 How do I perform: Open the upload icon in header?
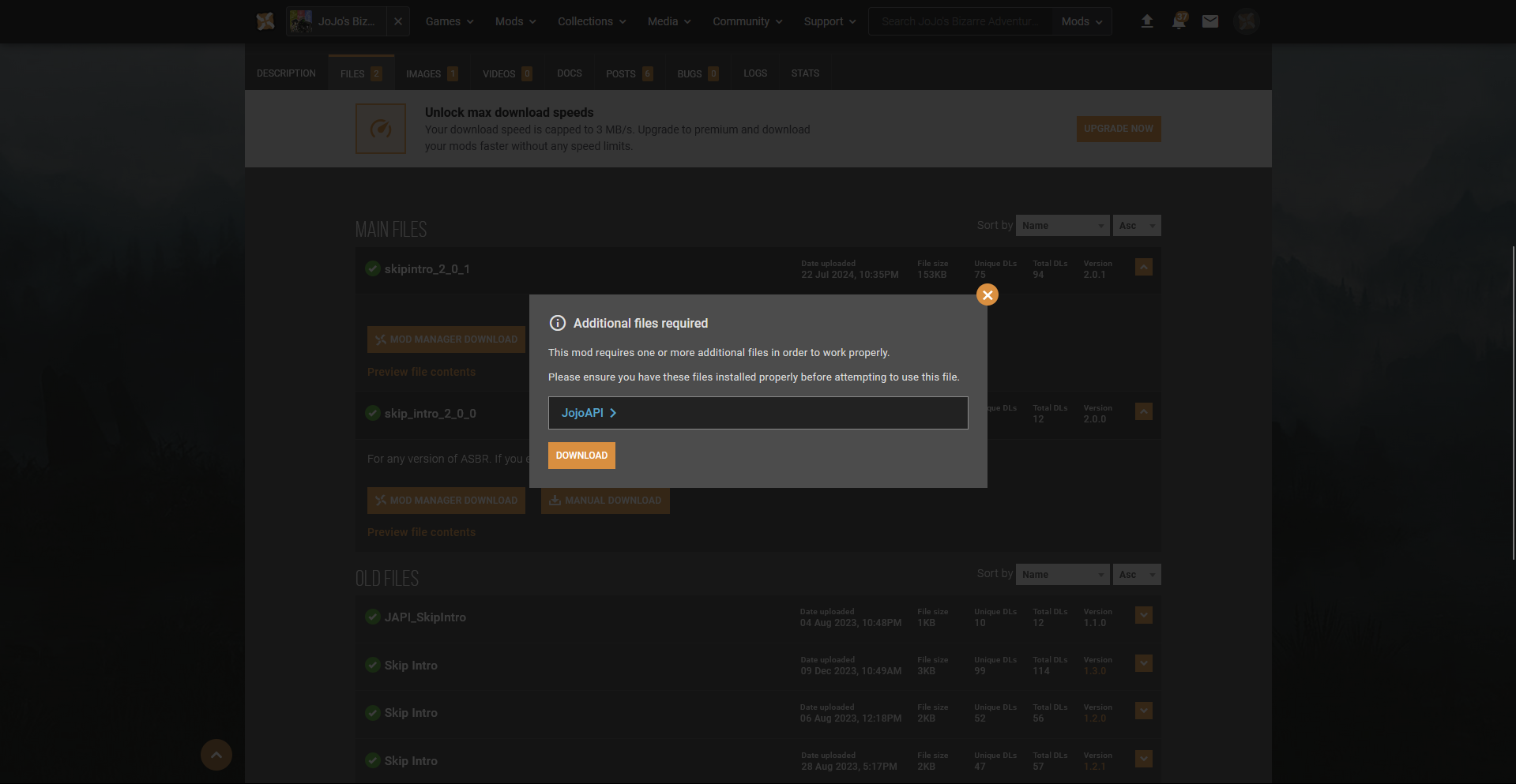pos(1147,21)
